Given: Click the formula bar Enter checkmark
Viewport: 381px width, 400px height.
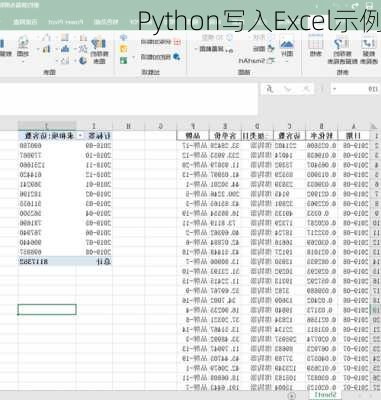Looking at the screenshot, I should [x=288, y=89].
